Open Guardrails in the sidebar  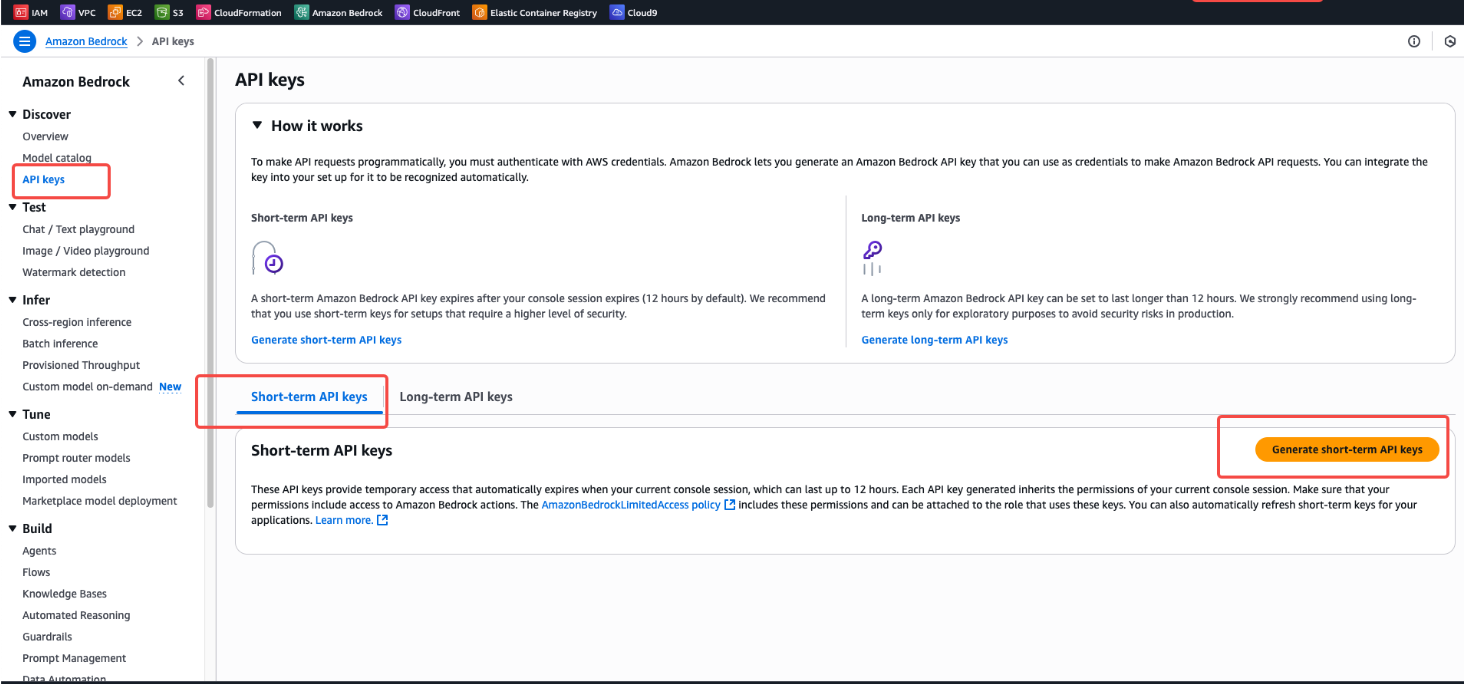47,637
